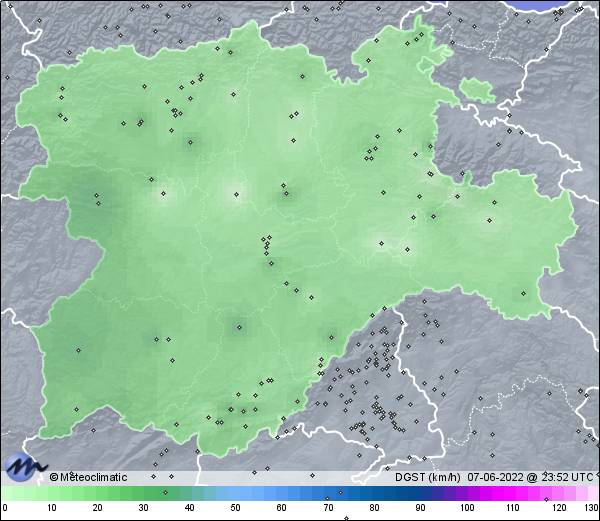The image size is (600, 521).
Task: Click the scale label 0
Action: click(5, 508)
